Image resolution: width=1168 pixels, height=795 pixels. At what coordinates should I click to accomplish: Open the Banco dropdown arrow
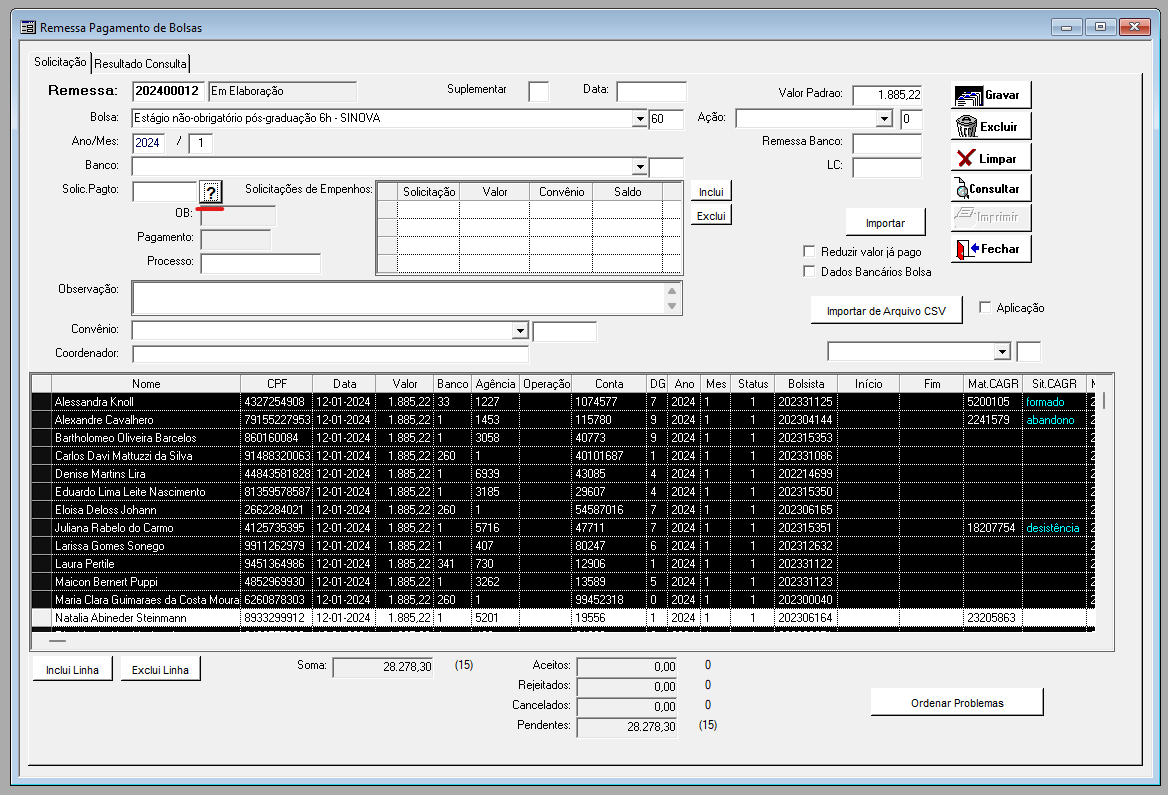coord(640,167)
